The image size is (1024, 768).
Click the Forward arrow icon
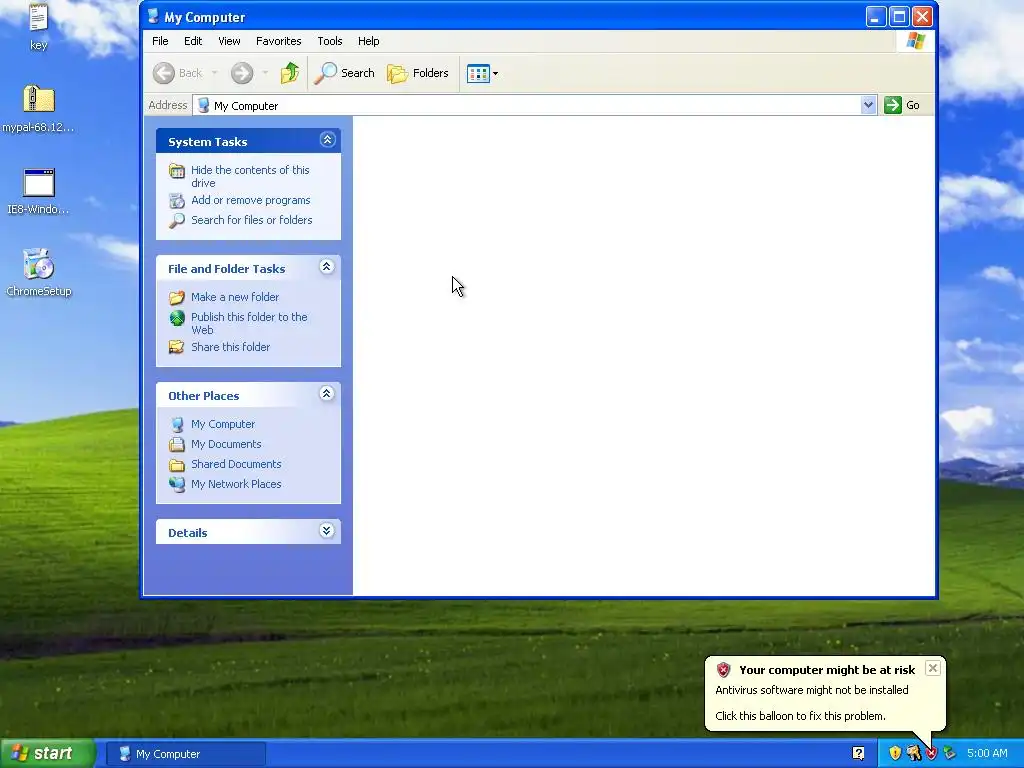pyautogui.click(x=242, y=73)
